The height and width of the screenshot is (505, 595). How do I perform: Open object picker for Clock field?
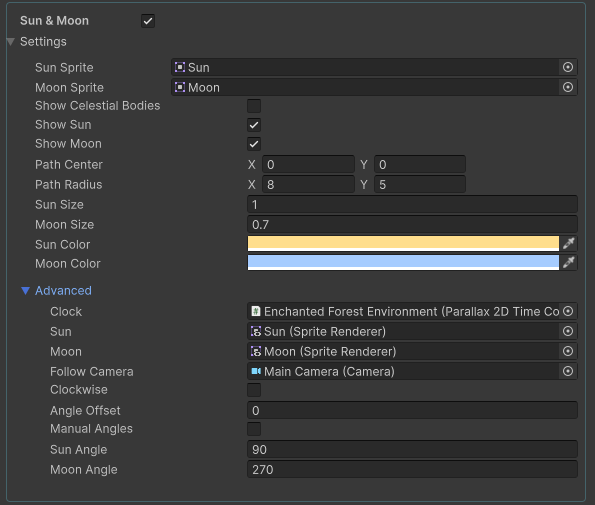pos(568,311)
